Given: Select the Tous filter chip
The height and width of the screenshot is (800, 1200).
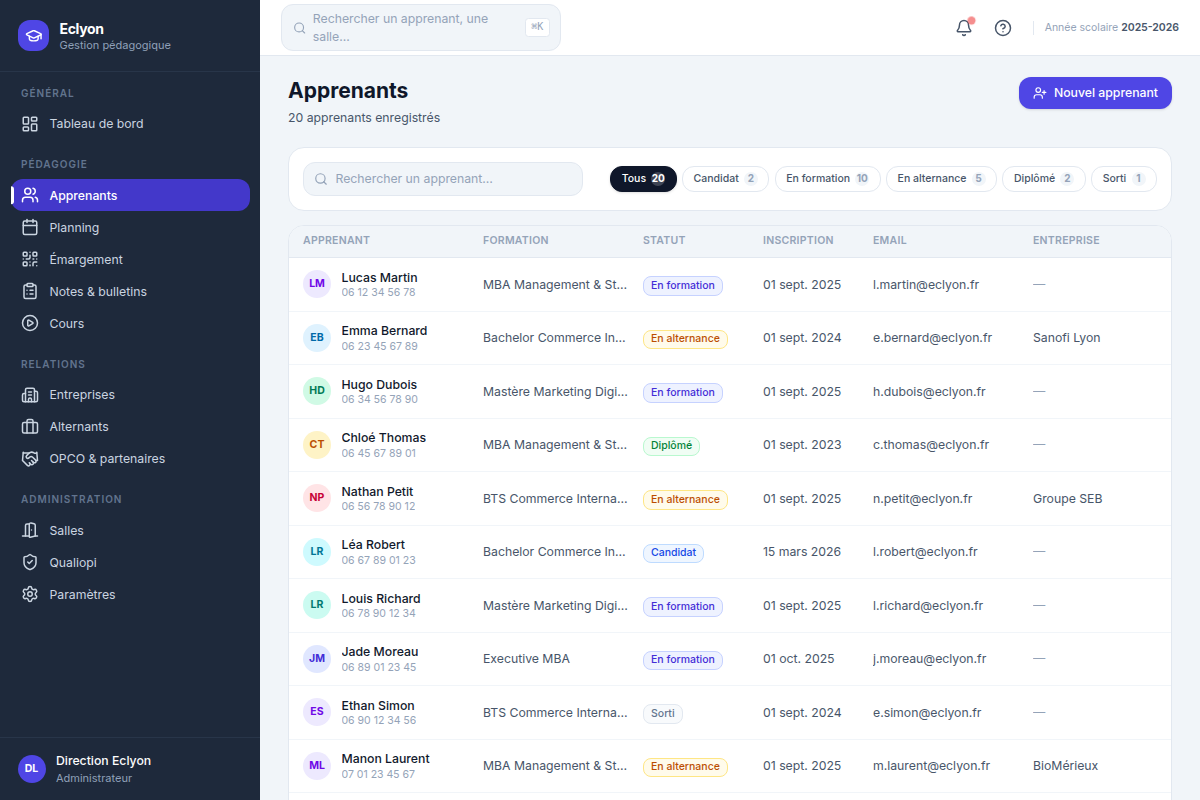Looking at the screenshot, I should pyautogui.click(x=643, y=179).
